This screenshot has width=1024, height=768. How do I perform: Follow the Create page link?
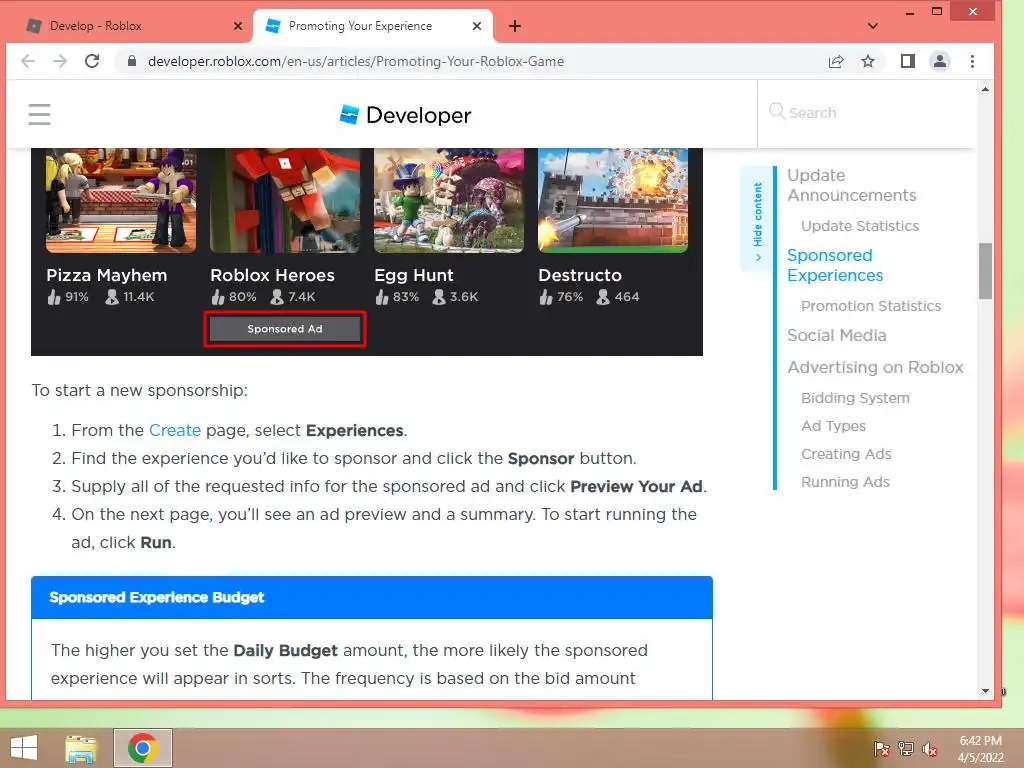pos(174,430)
